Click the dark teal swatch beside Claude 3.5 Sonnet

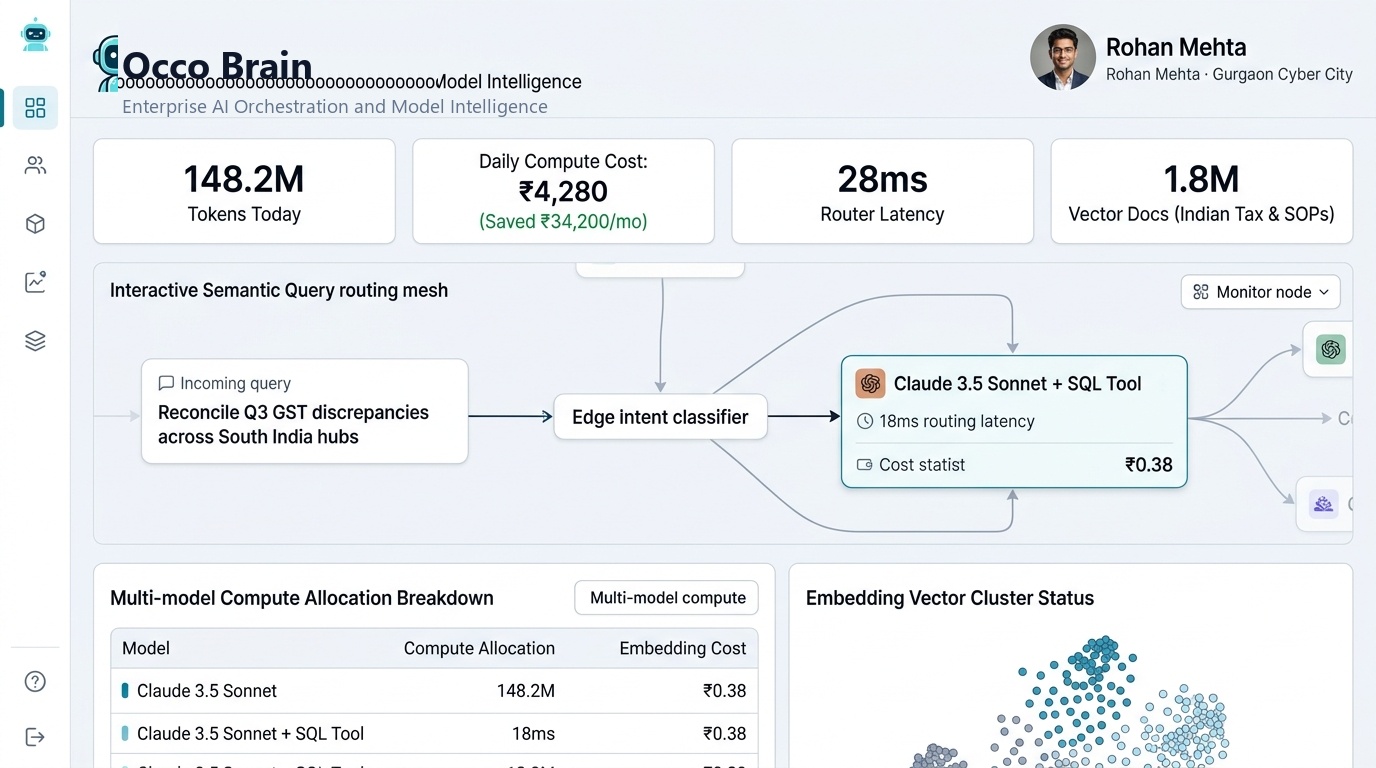click(125, 690)
